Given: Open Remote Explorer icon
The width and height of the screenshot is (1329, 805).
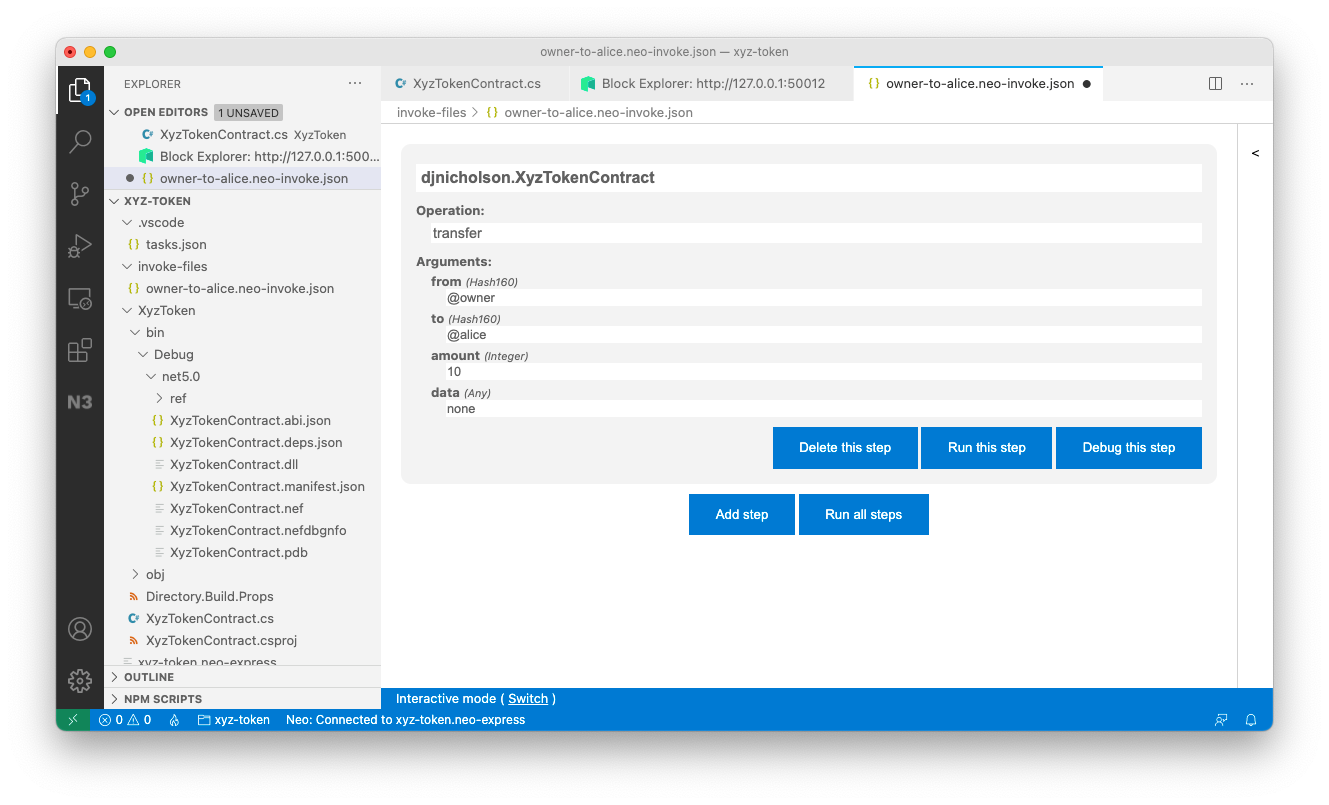Looking at the screenshot, I should pos(80,298).
